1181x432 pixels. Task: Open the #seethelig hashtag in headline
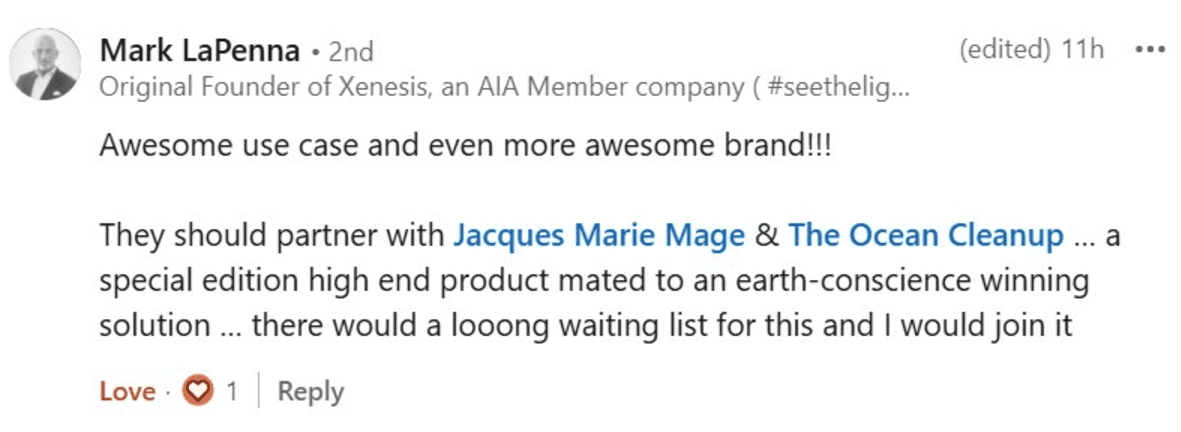click(x=841, y=87)
